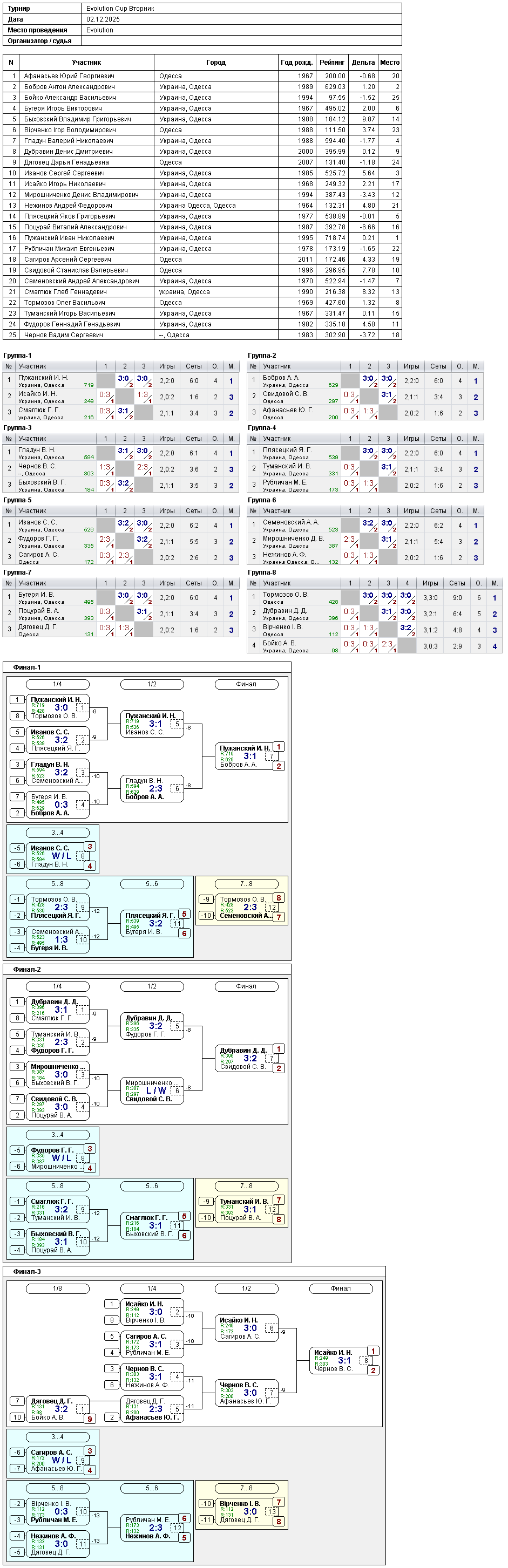
Task: Click Бобров А. А. in Финал-1 final match
Action: point(238,765)
